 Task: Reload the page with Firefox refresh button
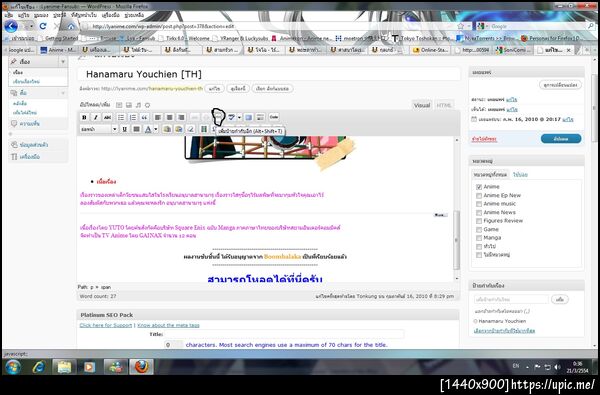click(43, 26)
